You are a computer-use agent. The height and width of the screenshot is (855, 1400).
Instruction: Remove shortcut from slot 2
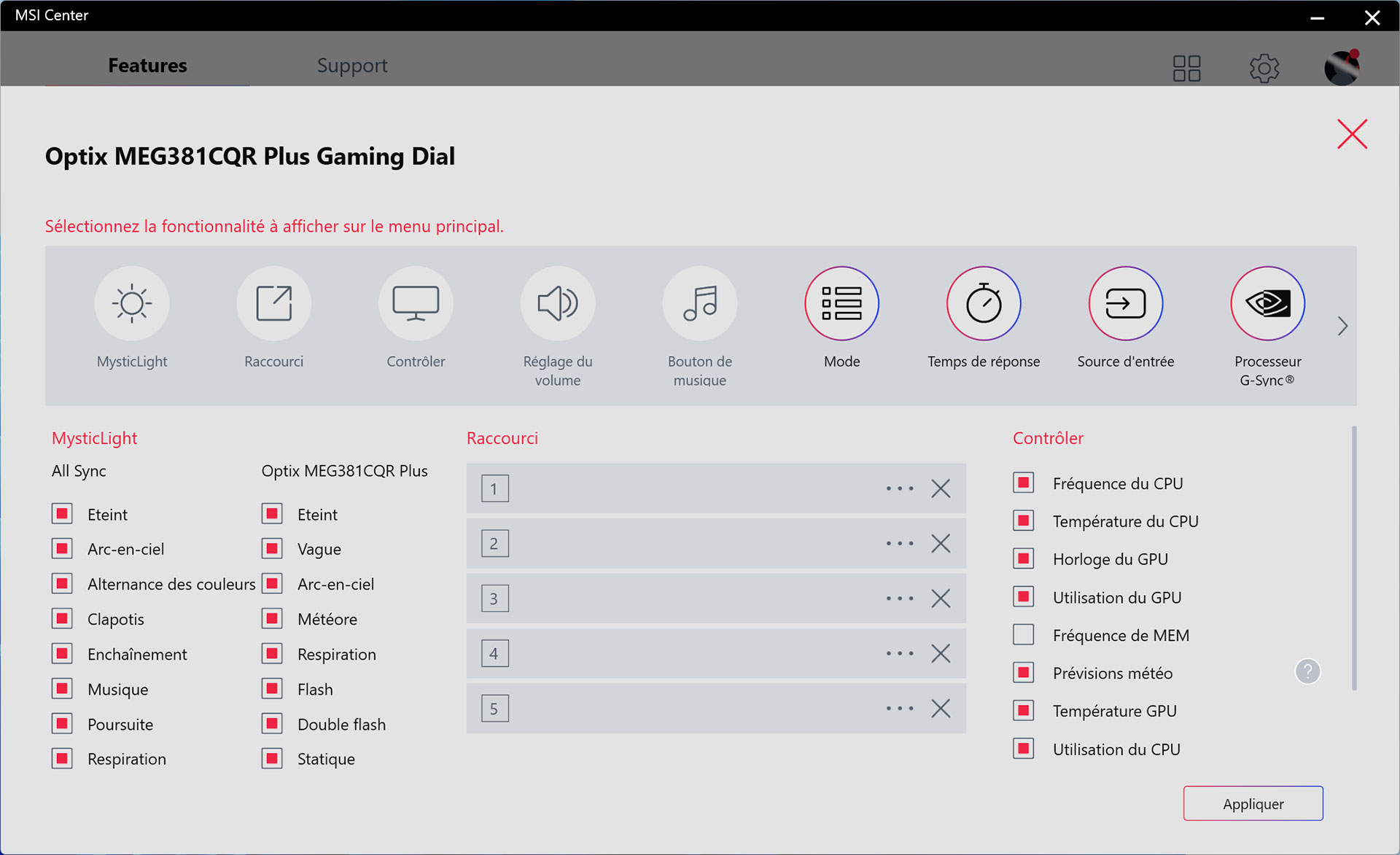(940, 543)
